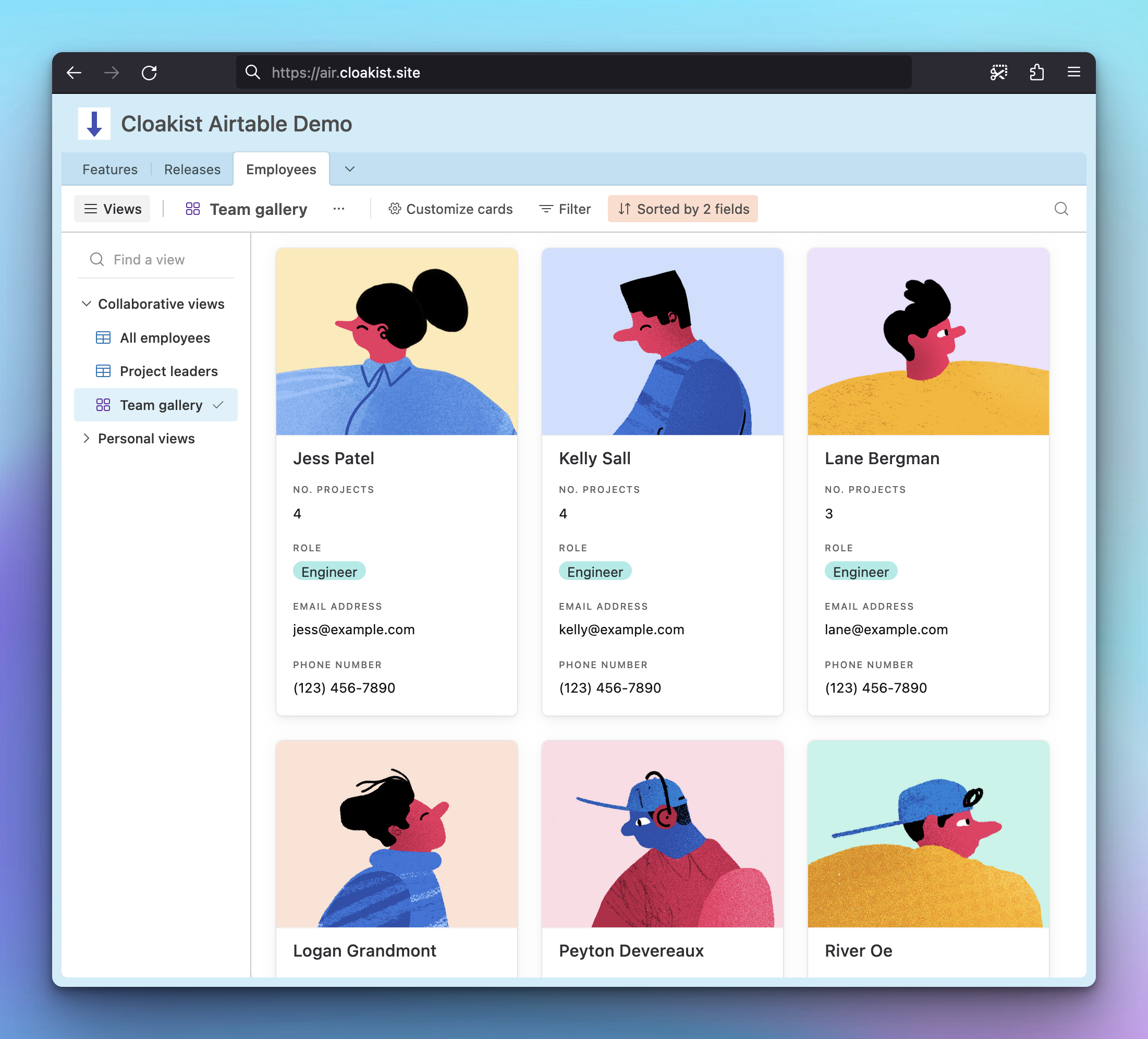Open Lane Bergman's card photo

928,342
